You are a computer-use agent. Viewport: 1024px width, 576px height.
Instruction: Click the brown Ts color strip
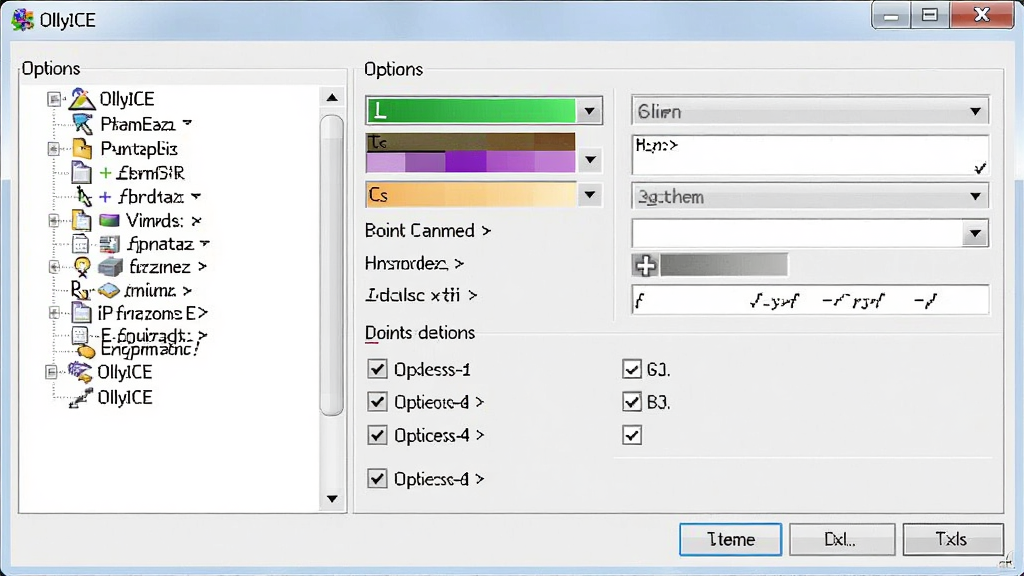[471, 142]
